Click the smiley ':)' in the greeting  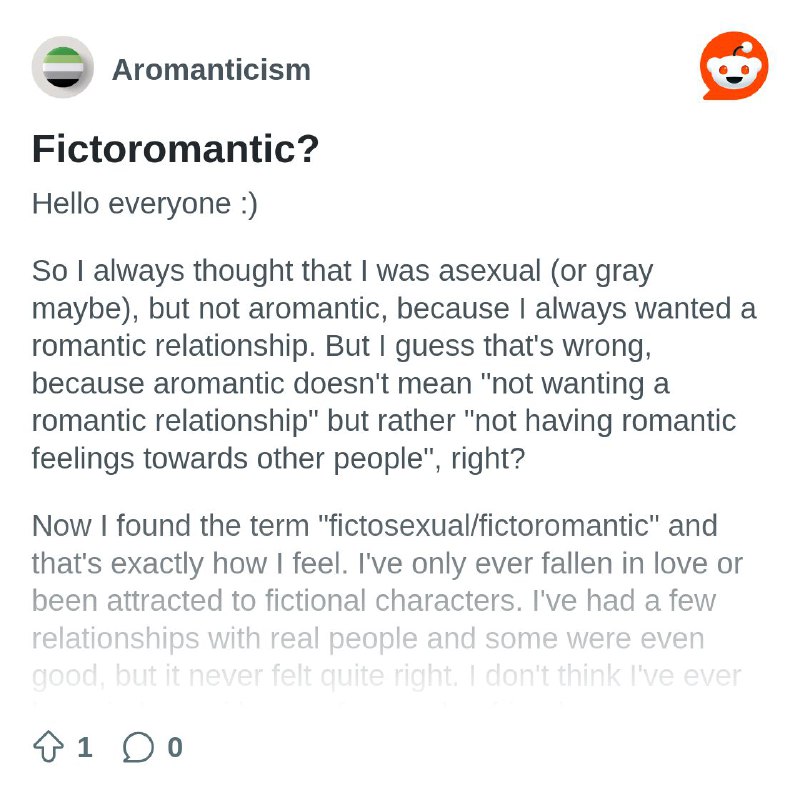pyautogui.click(x=249, y=204)
